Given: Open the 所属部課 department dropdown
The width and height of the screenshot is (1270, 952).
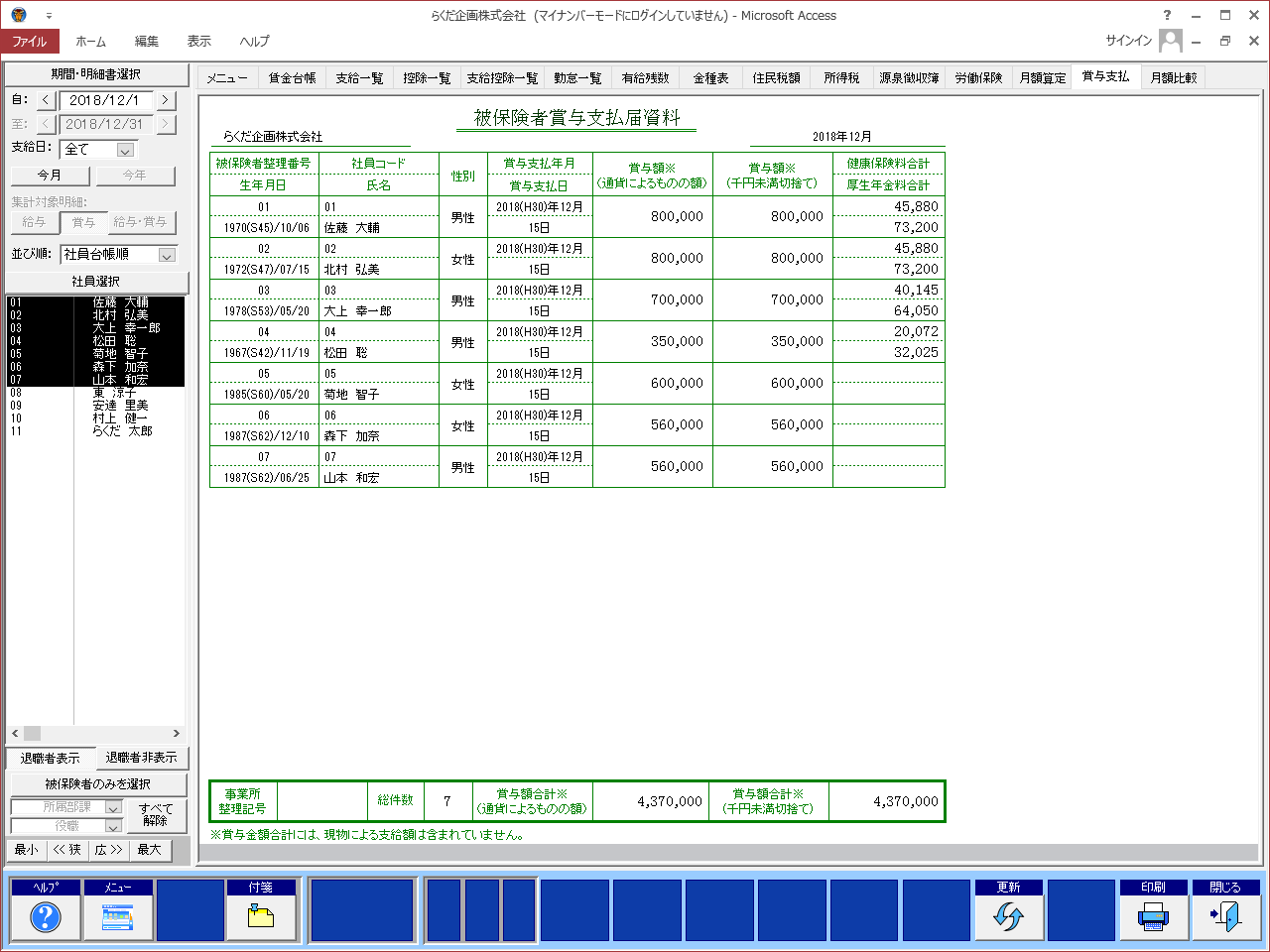Looking at the screenshot, I should pyautogui.click(x=112, y=807).
